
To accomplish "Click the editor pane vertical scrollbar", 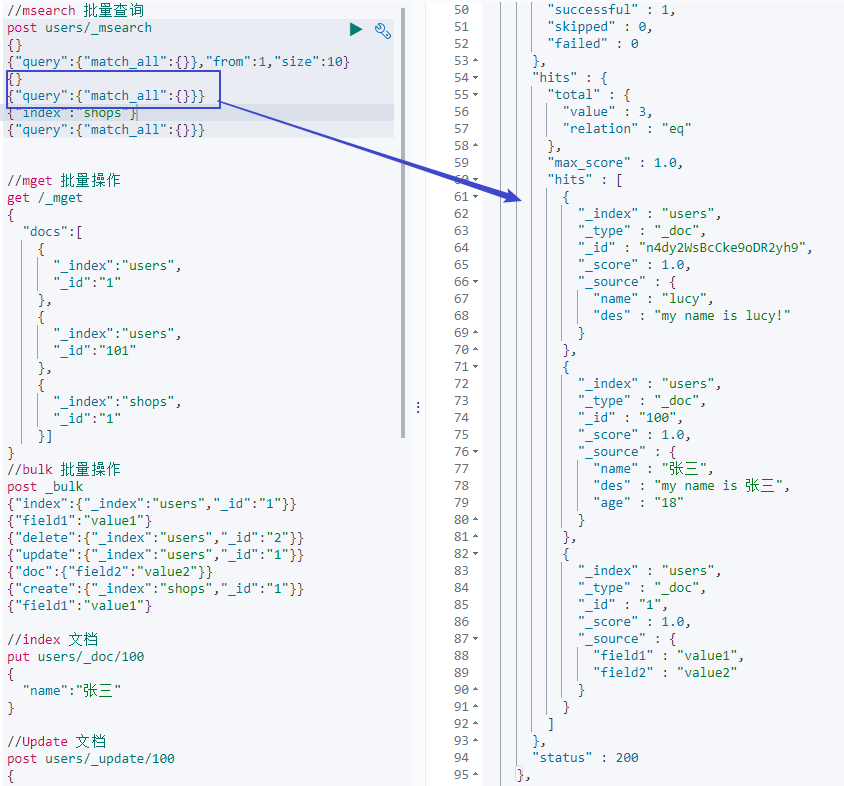I will (403, 222).
